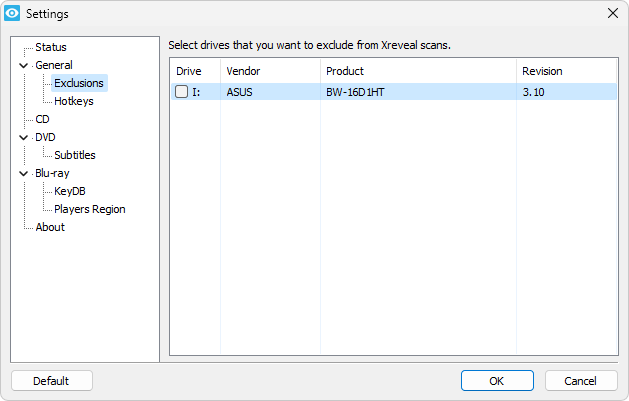629x401 pixels.
Task: Open the Status settings page
Action: (51, 47)
